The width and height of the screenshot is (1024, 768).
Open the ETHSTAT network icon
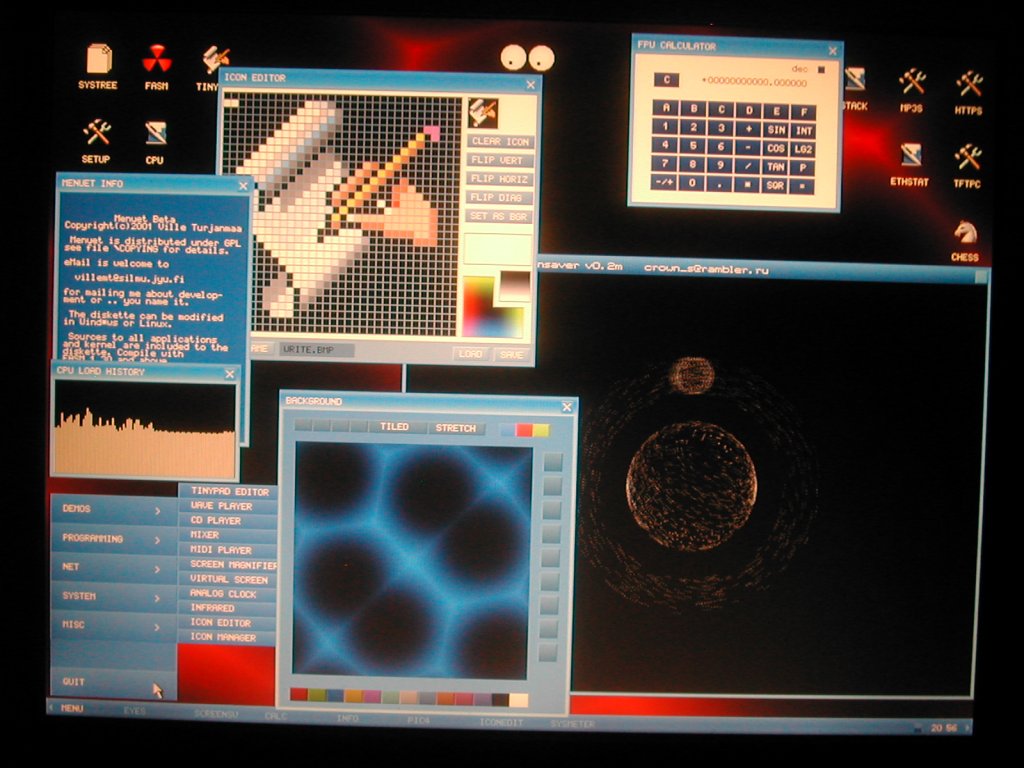pos(910,156)
